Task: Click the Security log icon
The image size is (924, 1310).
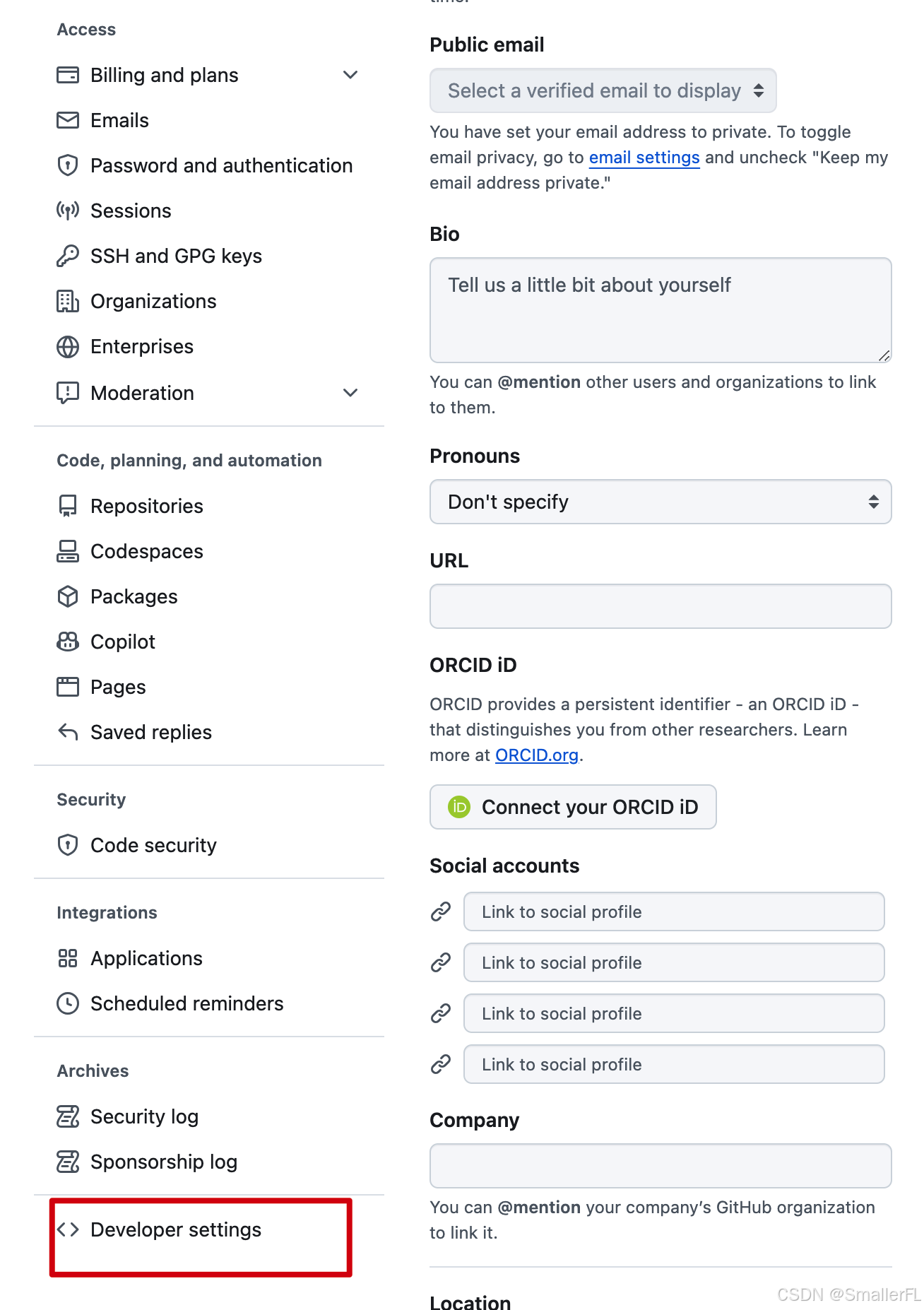Action: [x=68, y=1116]
